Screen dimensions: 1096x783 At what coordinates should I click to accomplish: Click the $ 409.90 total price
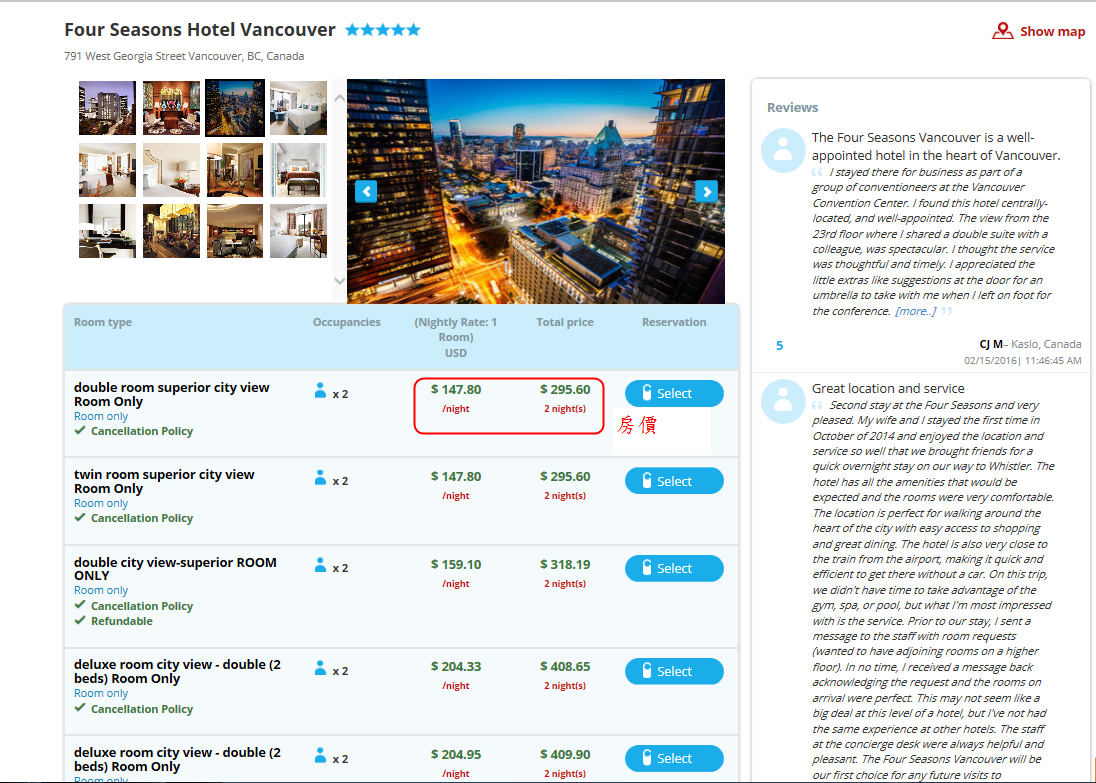tap(565, 754)
